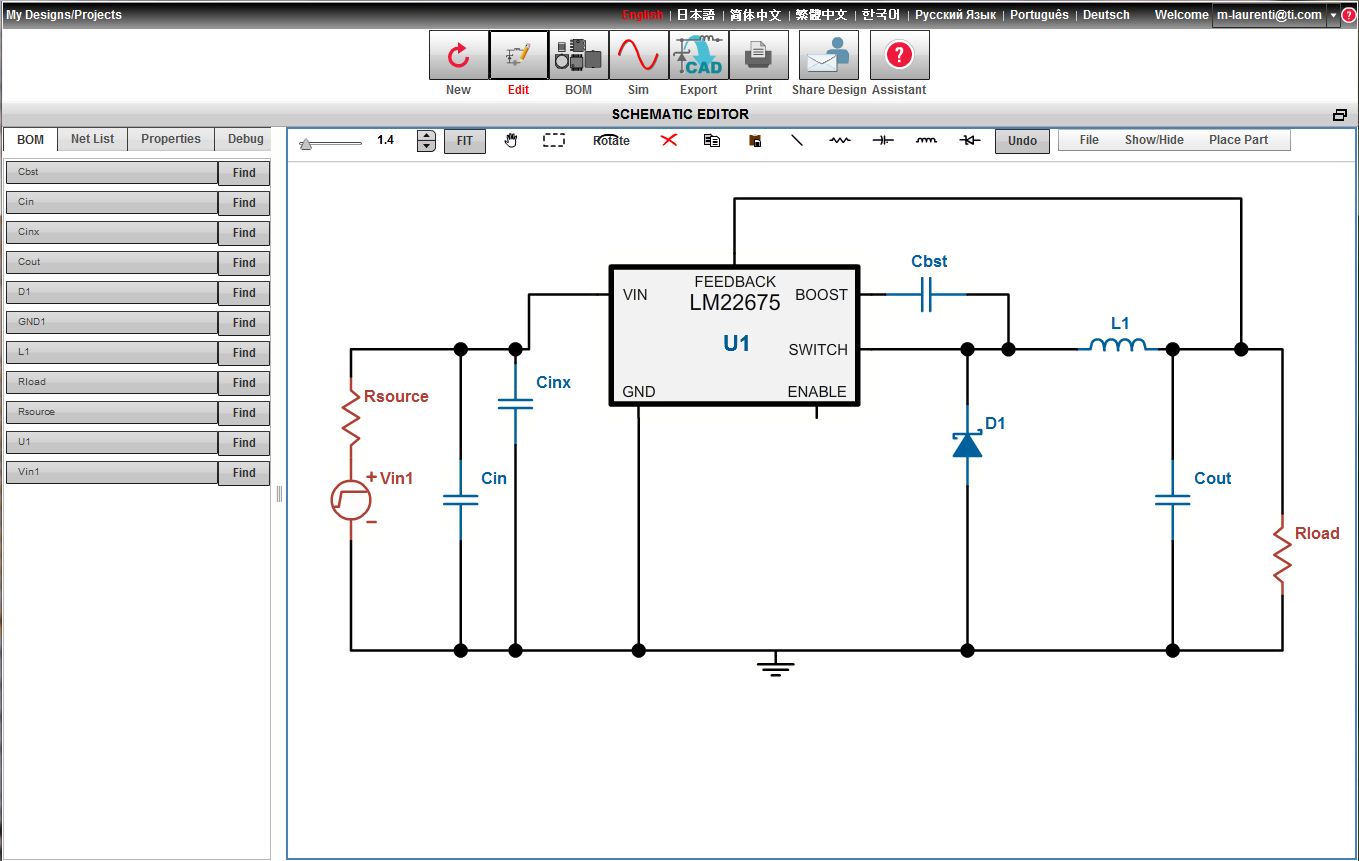Viewport: 1359px width, 861px height.
Task: Switch to the BOM tab
Action: [x=31, y=140]
